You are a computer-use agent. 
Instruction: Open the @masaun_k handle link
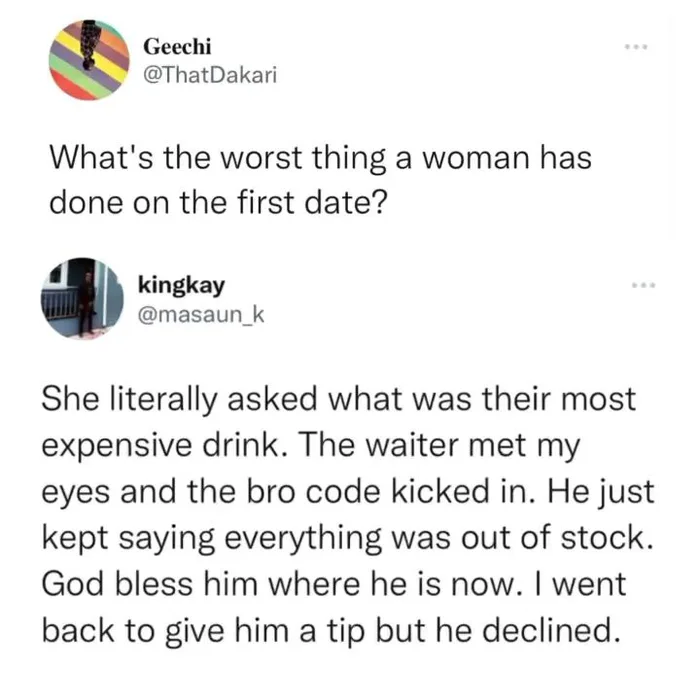coord(201,316)
